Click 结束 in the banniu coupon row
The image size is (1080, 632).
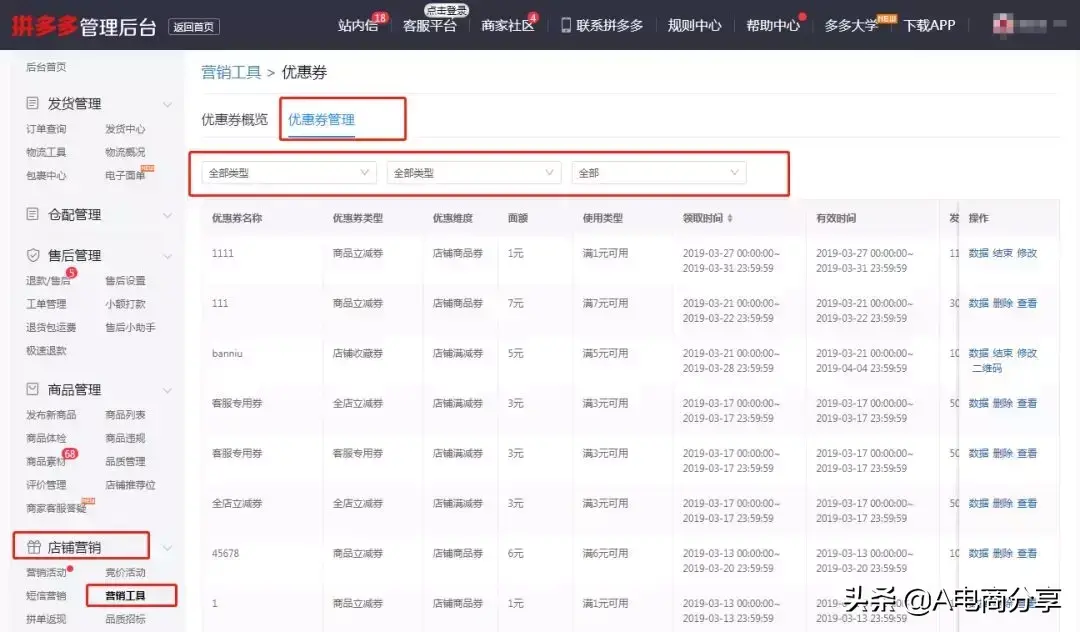[x=1002, y=353]
